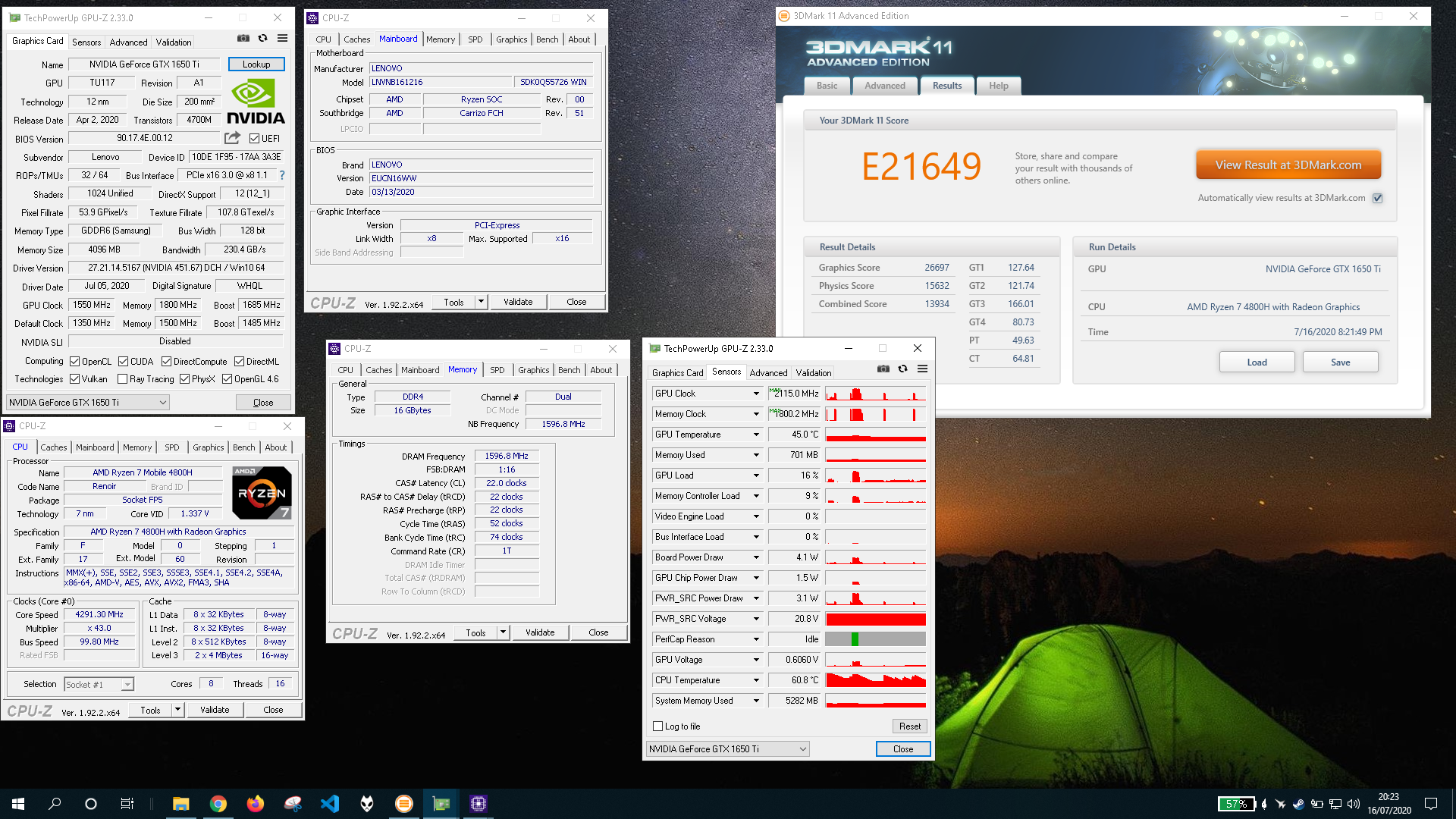
Task: Switch to Caches tab in CPU-Z CPU window
Action: tap(54, 447)
